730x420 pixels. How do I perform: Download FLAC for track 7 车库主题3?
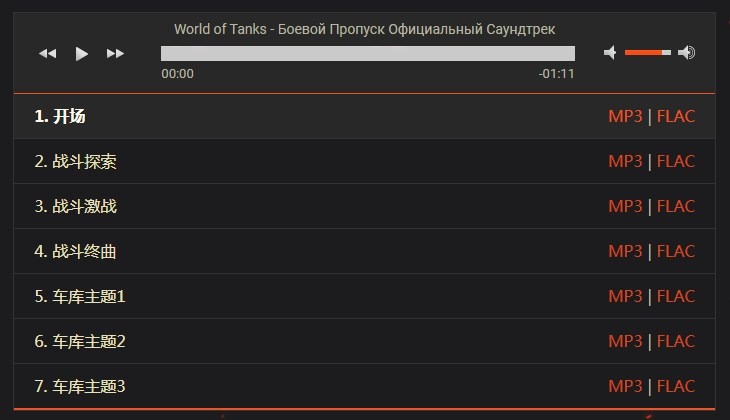(676, 386)
